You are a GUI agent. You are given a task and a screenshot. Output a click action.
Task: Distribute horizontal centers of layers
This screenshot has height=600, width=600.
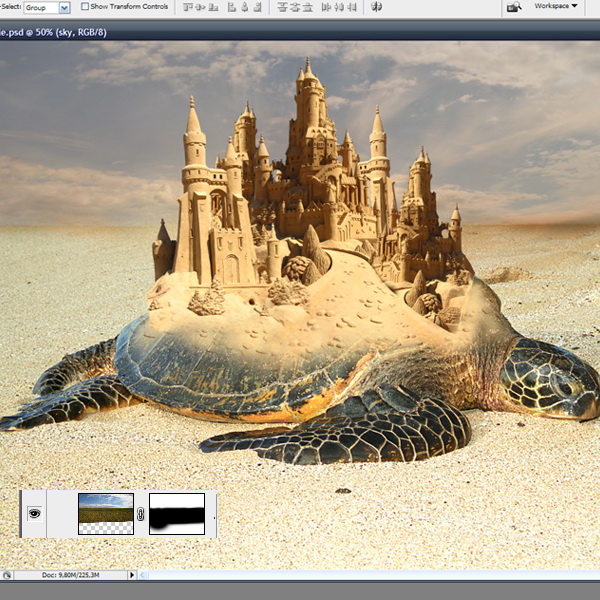click(x=339, y=7)
